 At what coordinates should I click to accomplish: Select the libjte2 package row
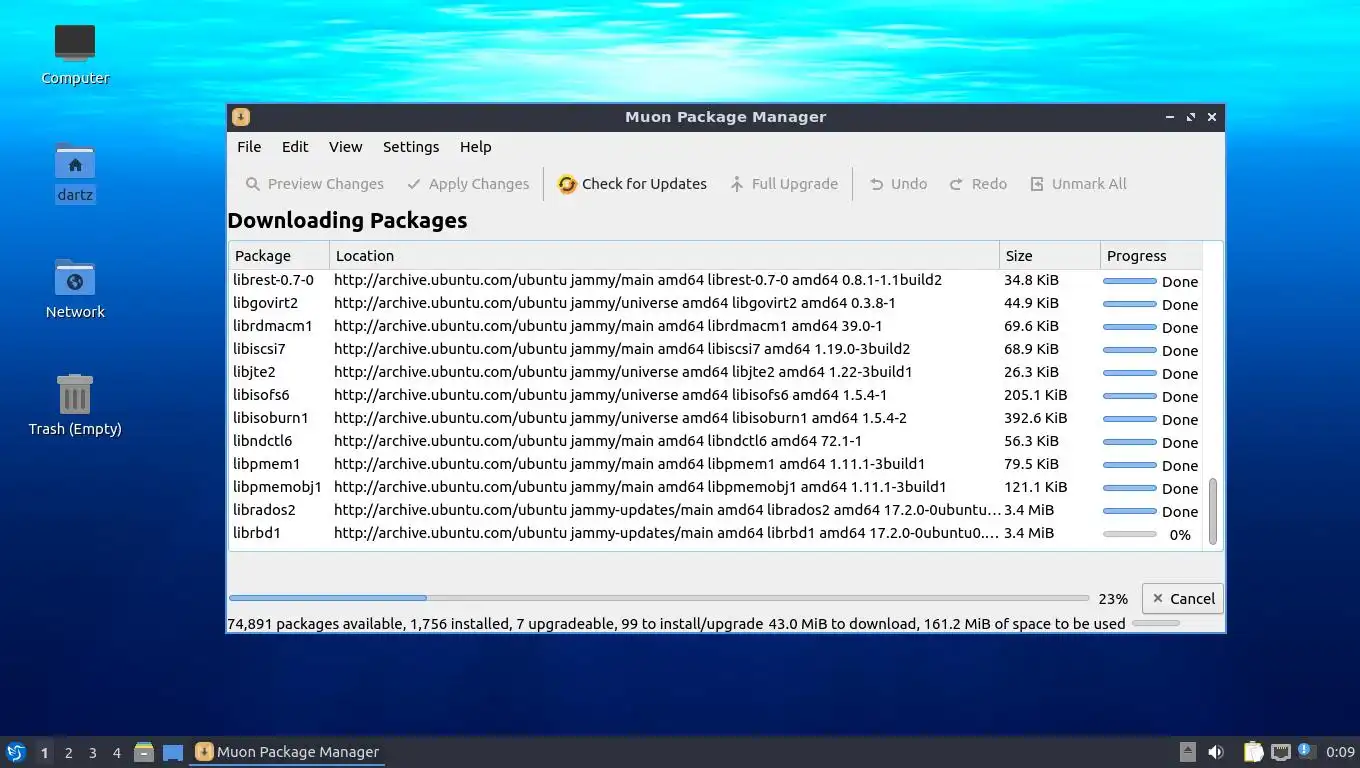715,372
